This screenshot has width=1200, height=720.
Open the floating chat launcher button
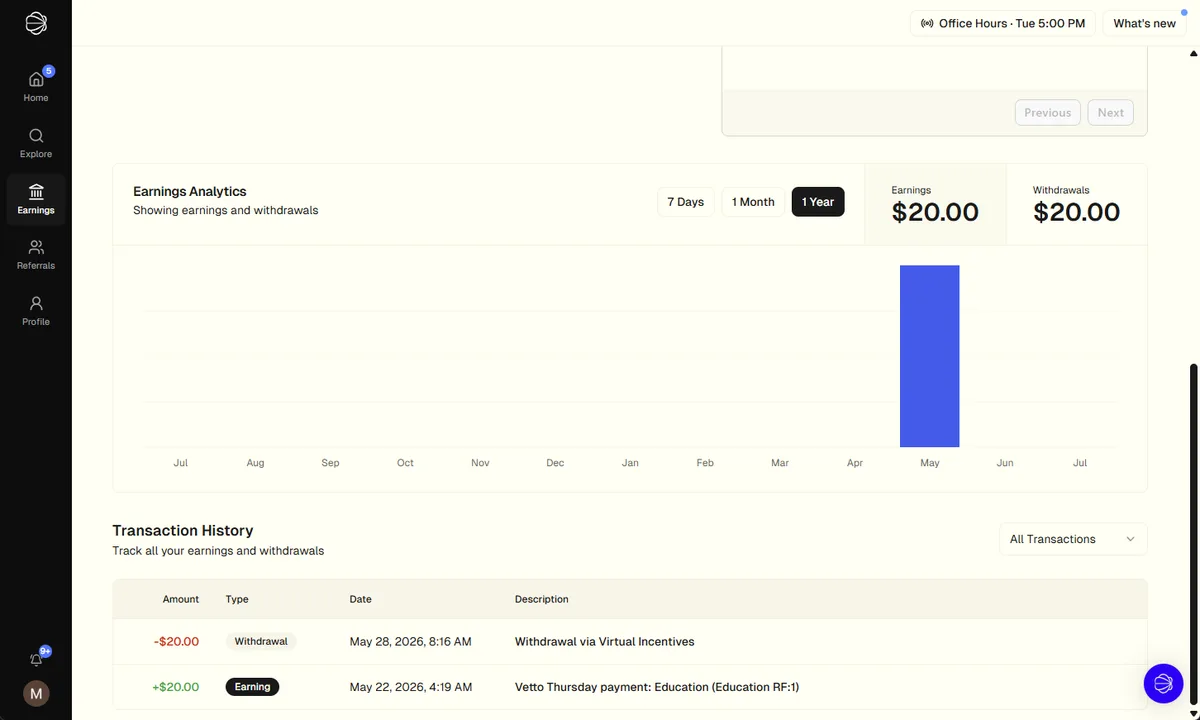(1163, 683)
